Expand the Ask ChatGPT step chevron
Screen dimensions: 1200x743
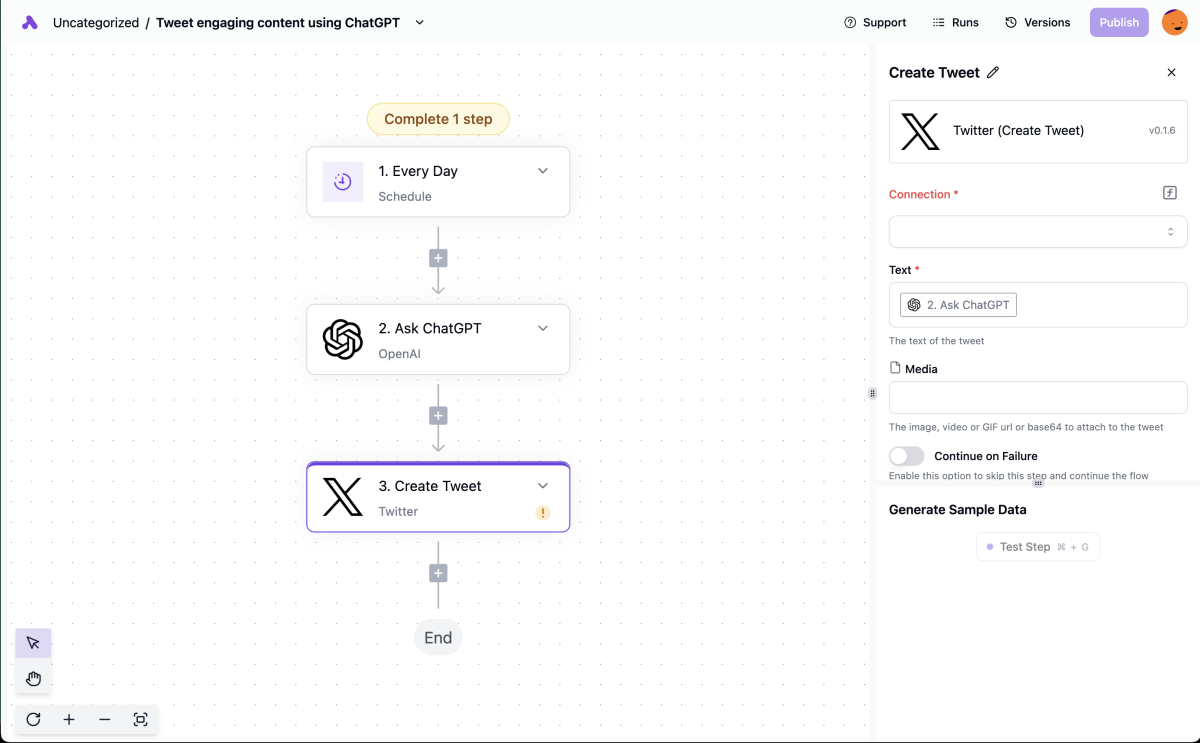pos(543,328)
